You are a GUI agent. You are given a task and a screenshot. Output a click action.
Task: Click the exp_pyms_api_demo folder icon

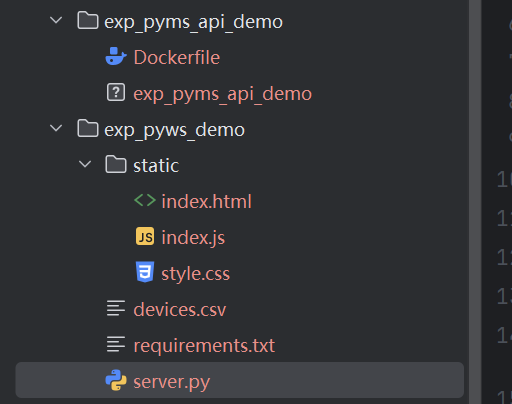pyautogui.click(x=88, y=20)
